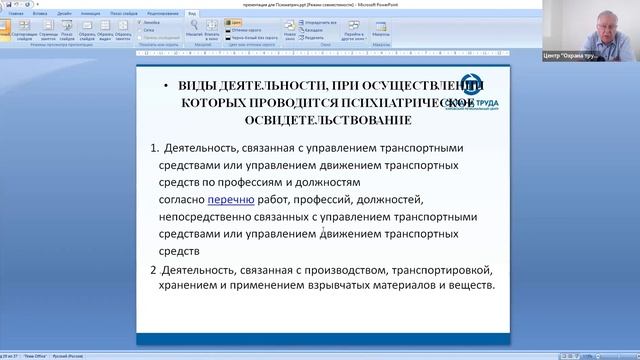Image resolution: width=640 pixels, height=360 pixels.
Task: Open the Home (Главная) ribbon tab
Action: tap(16, 13)
